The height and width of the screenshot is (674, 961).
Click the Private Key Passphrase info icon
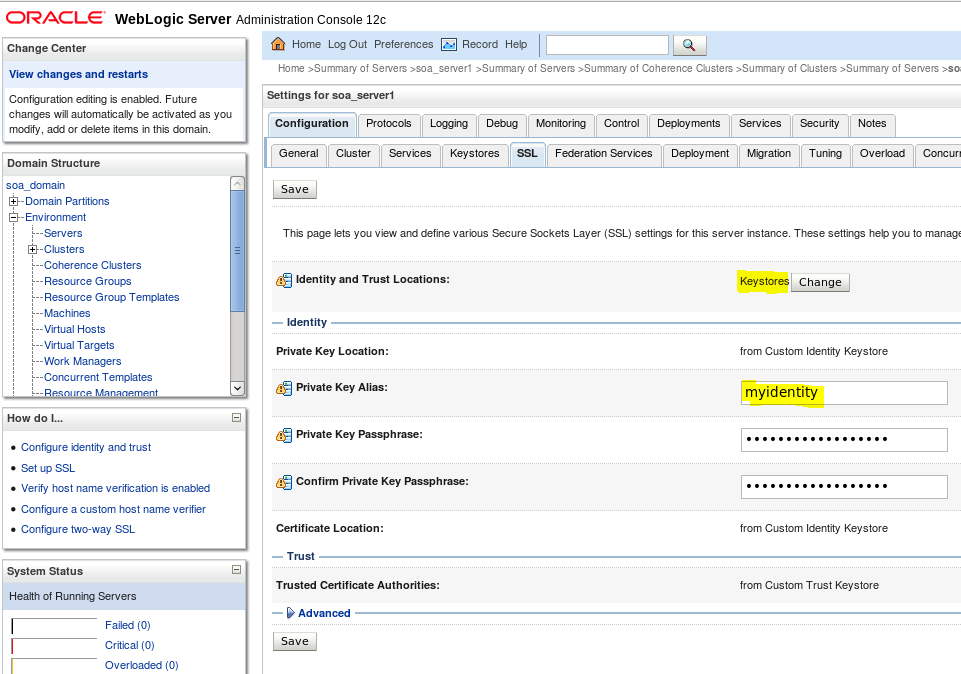coord(284,435)
